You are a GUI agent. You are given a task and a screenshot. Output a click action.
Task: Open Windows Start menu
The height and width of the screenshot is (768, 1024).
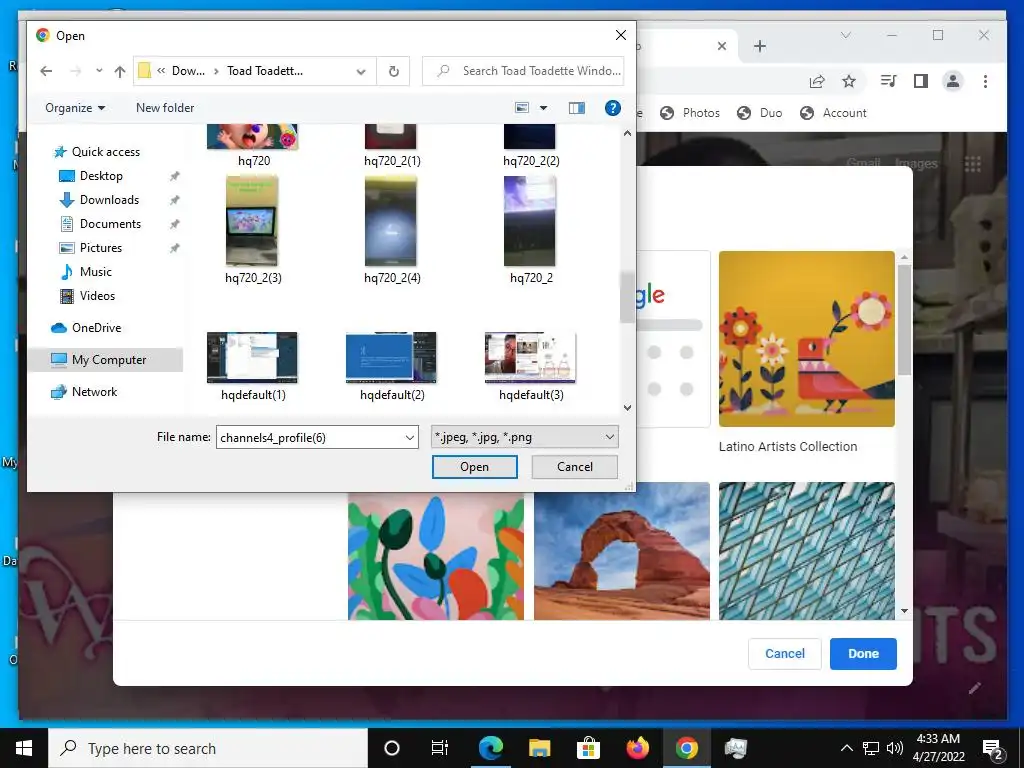click(24, 748)
